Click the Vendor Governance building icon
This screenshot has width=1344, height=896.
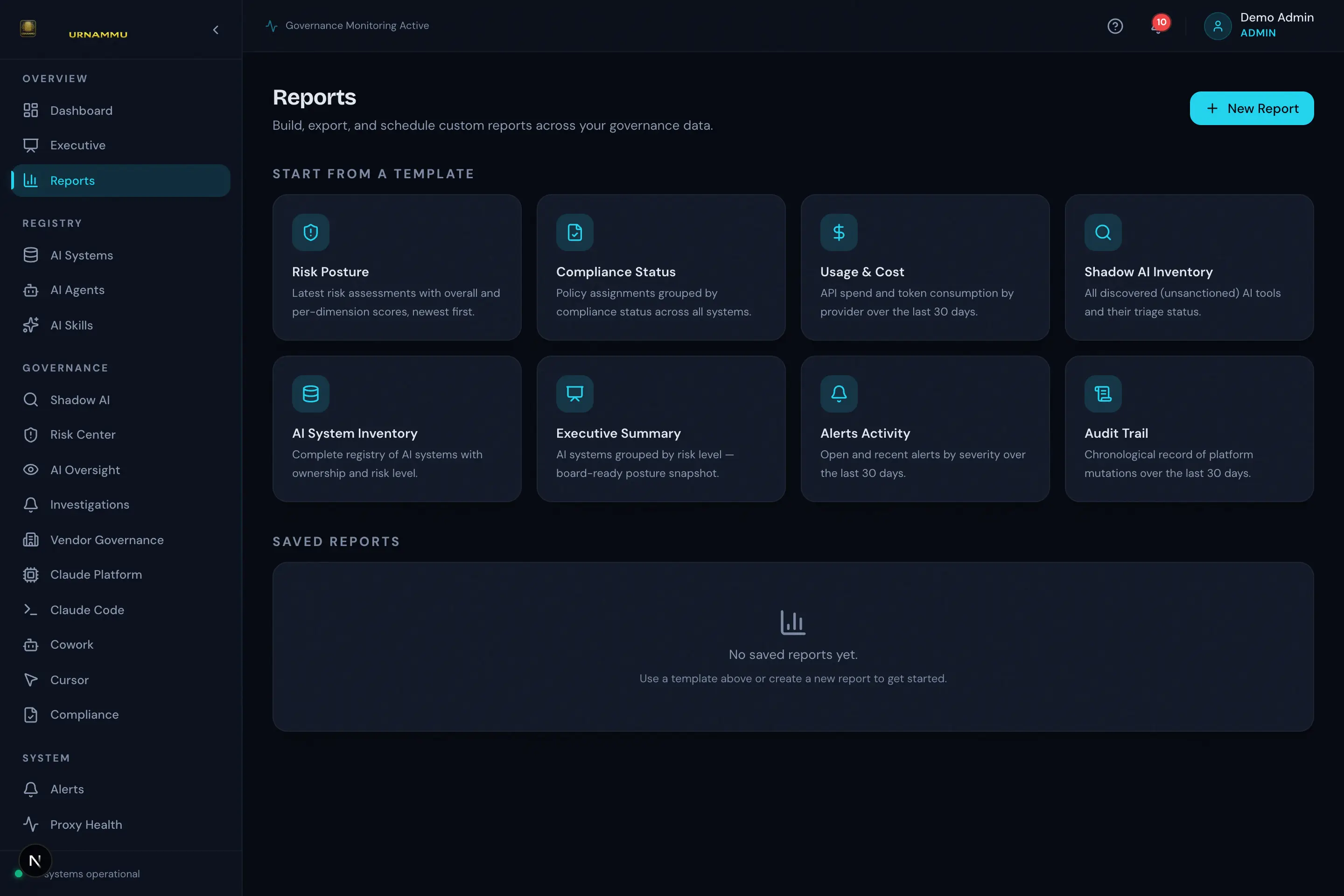[31, 539]
